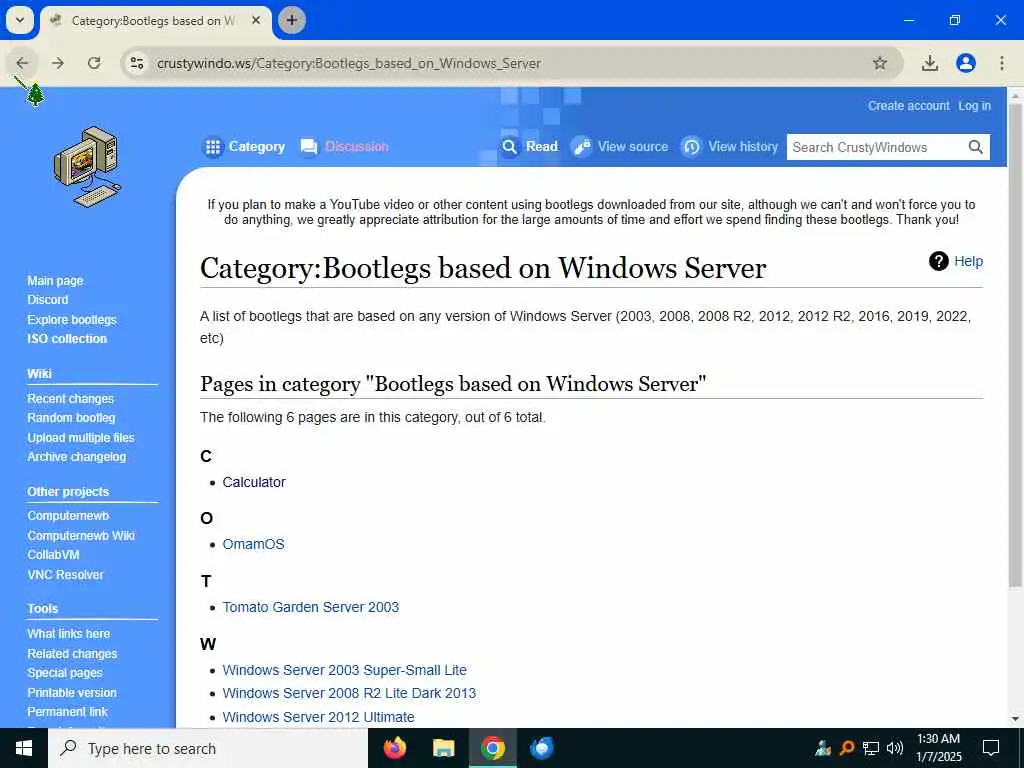
Task: Open Archive changelog link
Action: (77, 457)
